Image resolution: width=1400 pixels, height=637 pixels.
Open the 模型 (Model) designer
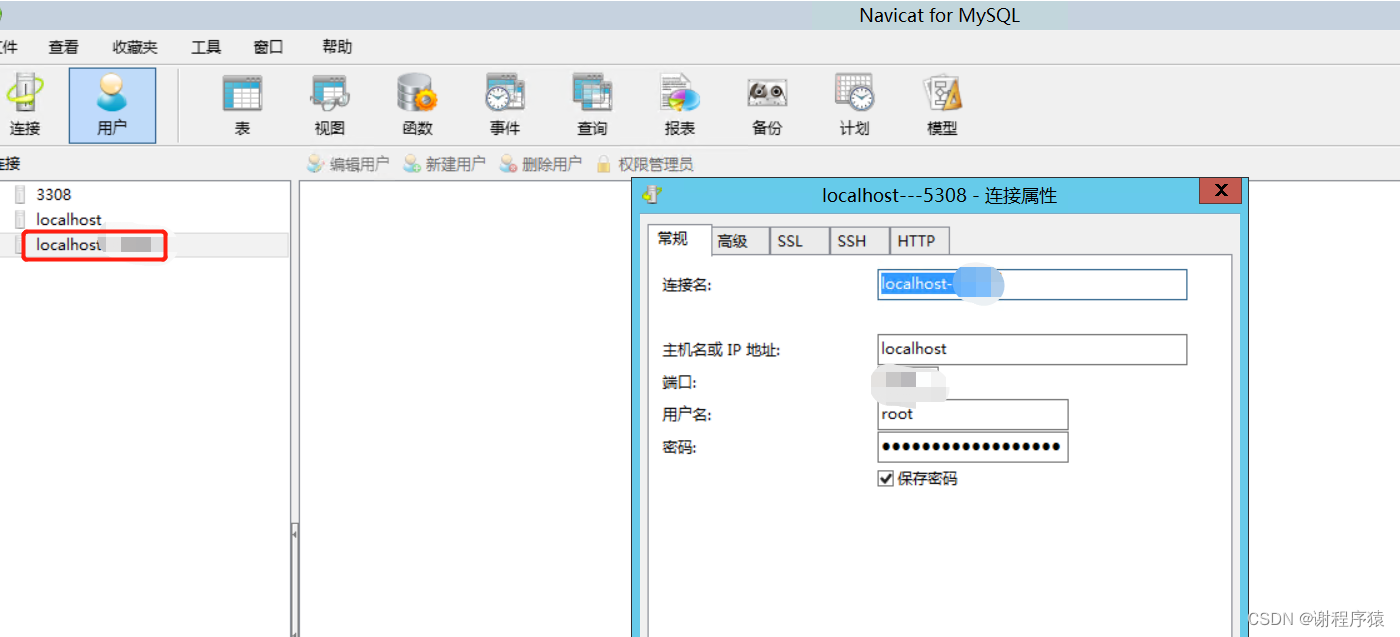tap(941, 104)
